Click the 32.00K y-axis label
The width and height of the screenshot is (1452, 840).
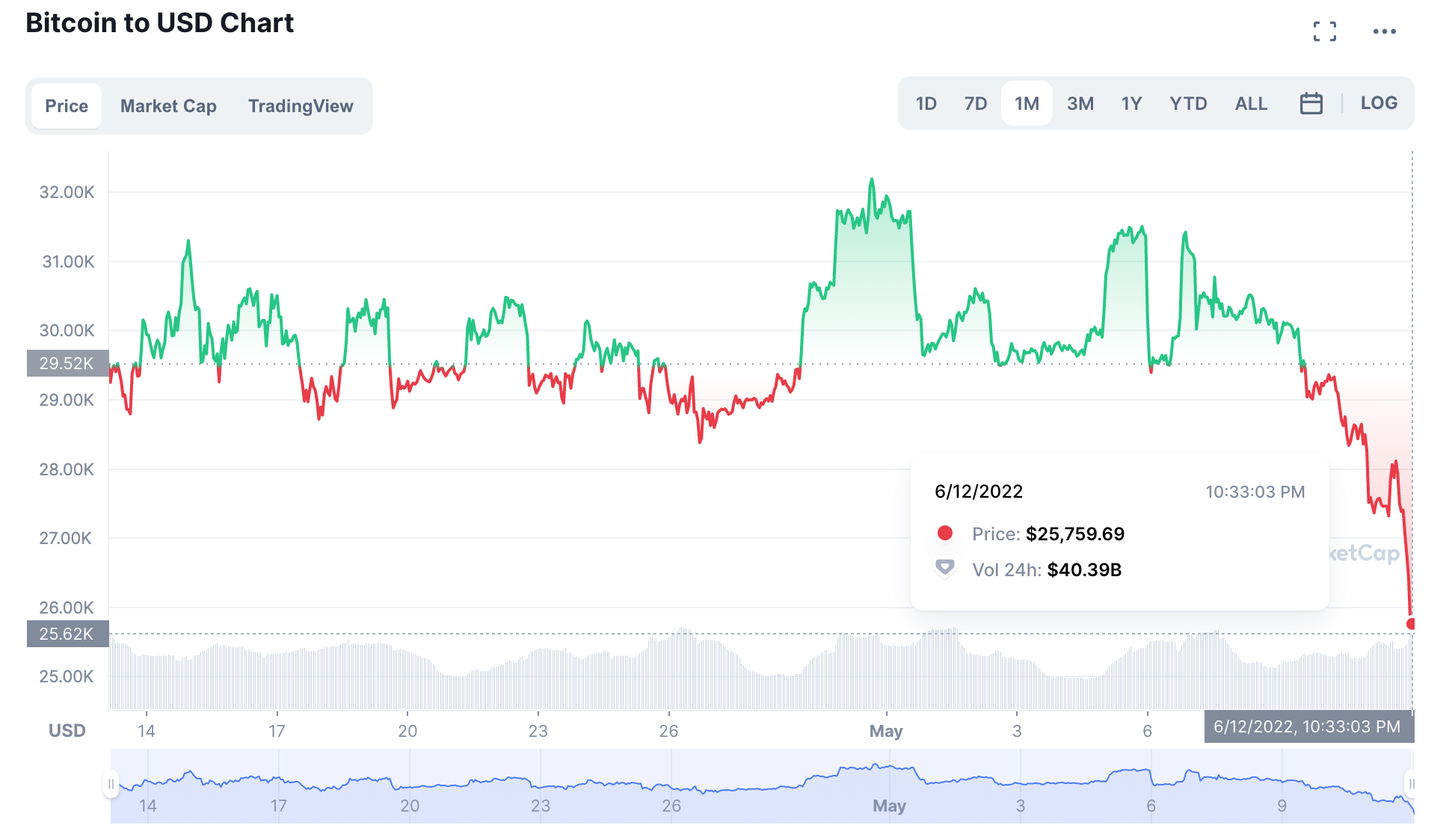67,192
